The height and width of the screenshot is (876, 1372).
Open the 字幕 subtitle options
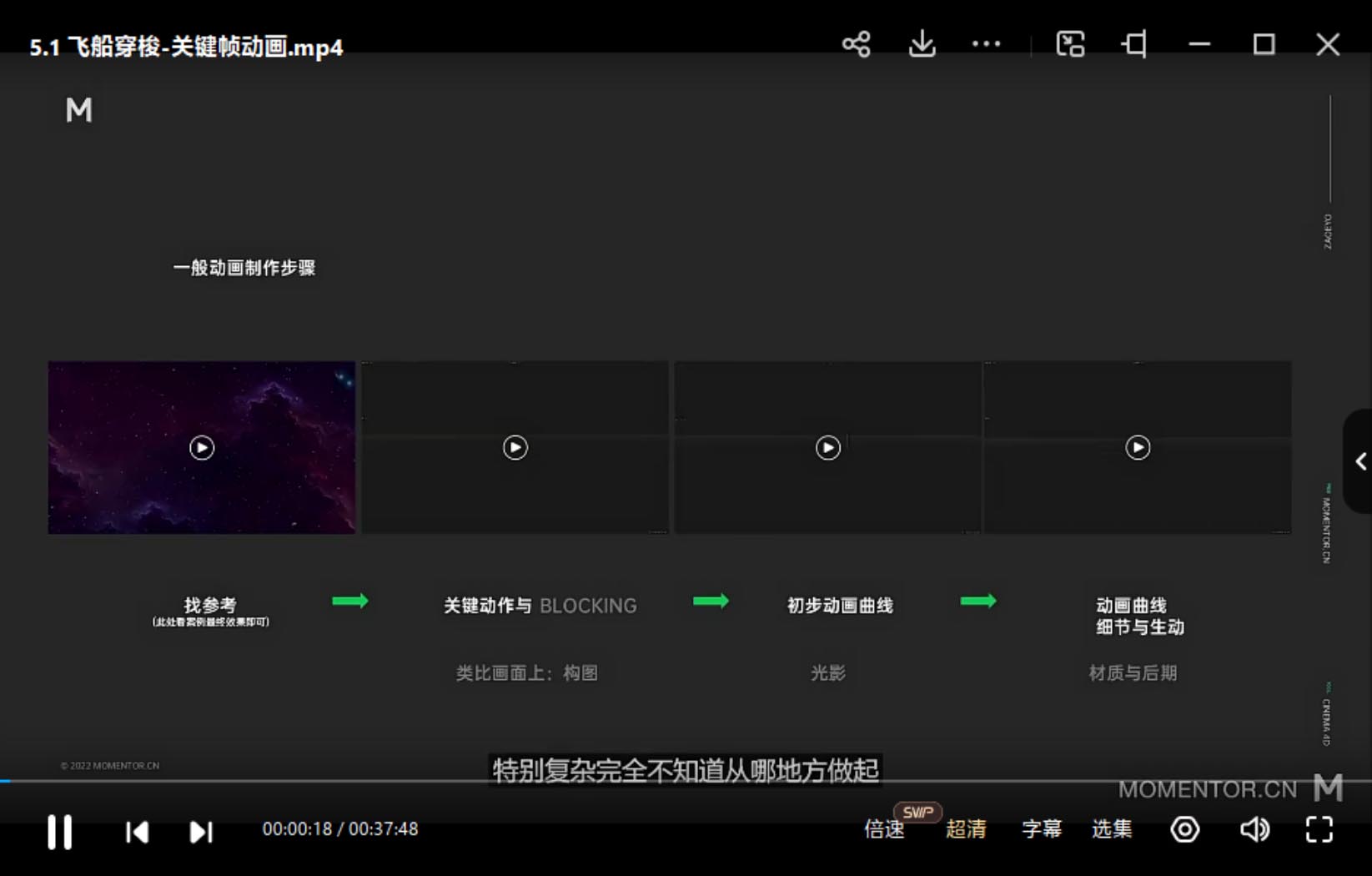point(1042,829)
